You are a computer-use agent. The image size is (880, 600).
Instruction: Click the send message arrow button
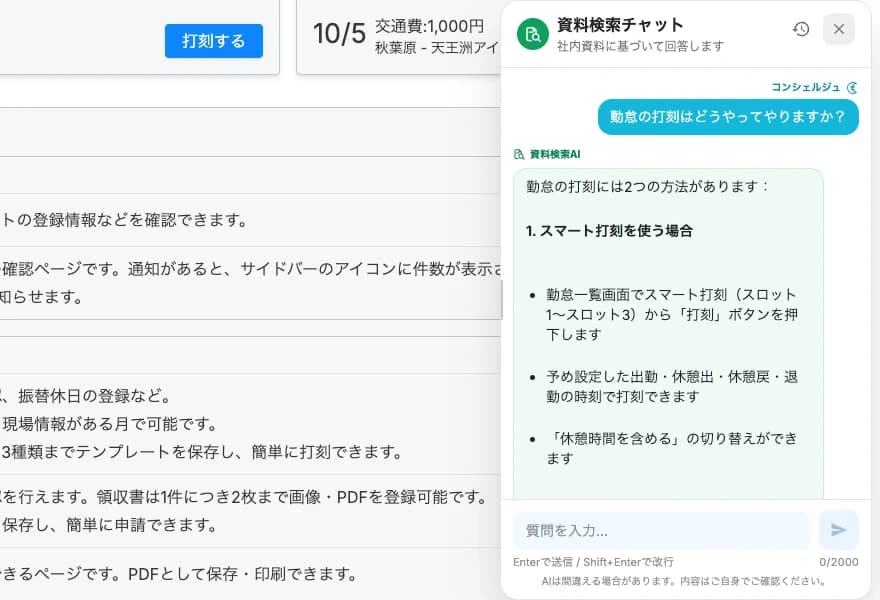point(838,530)
